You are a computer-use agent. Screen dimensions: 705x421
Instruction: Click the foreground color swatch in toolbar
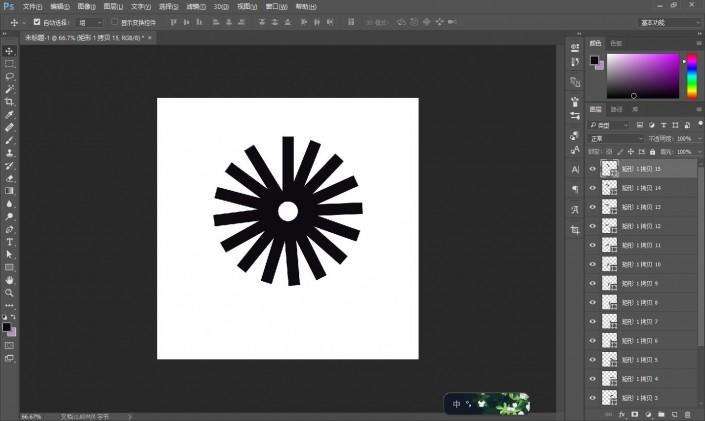coord(6,327)
